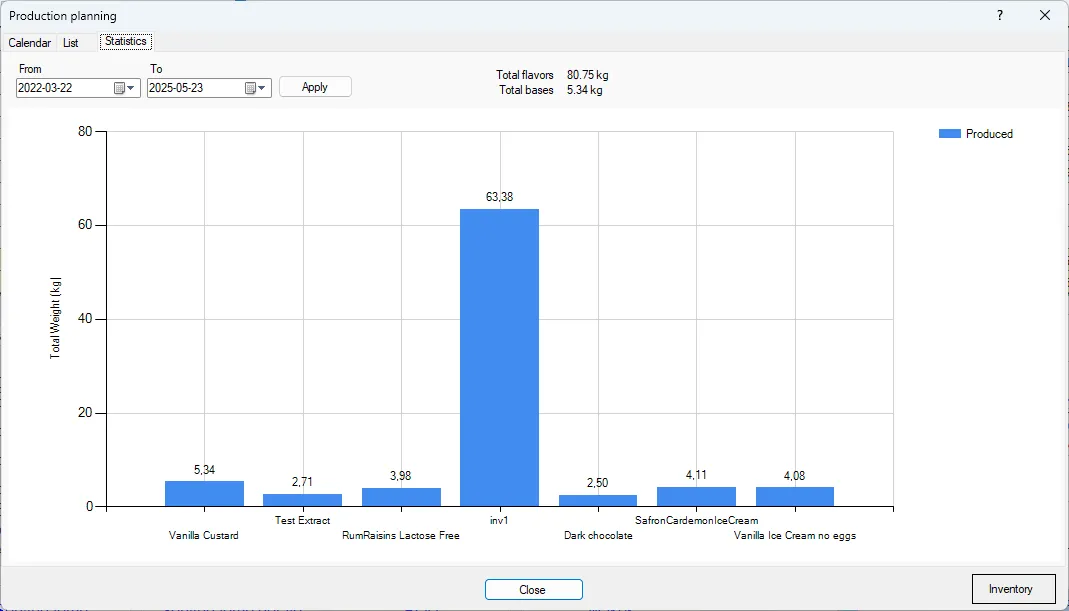Click the Vanilla Ice Cream no eggs label

(x=795, y=535)
